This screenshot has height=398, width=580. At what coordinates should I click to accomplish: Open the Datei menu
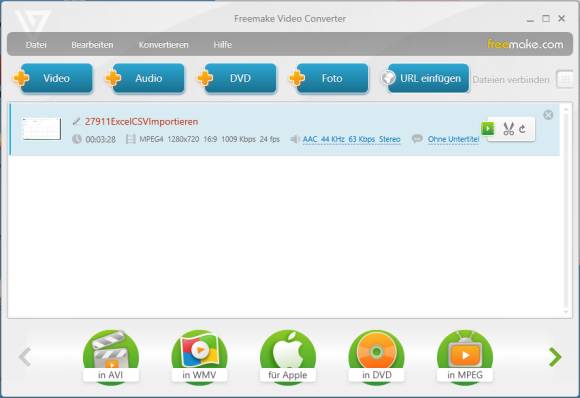36,45
